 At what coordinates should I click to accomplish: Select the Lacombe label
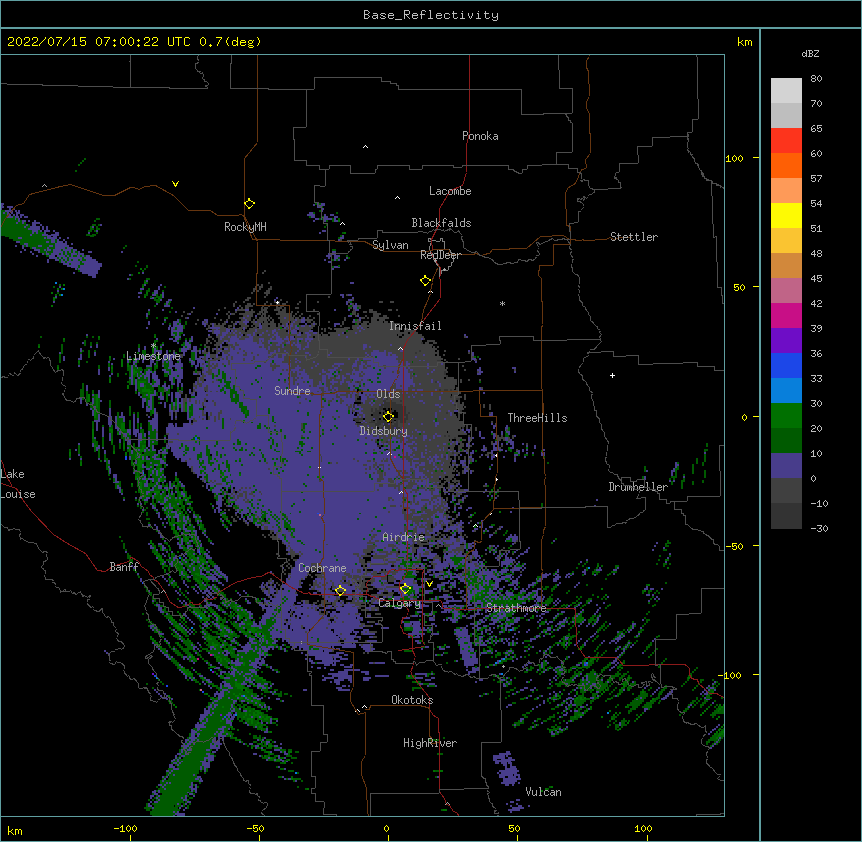pyautogui.click(x=450, y=191)
